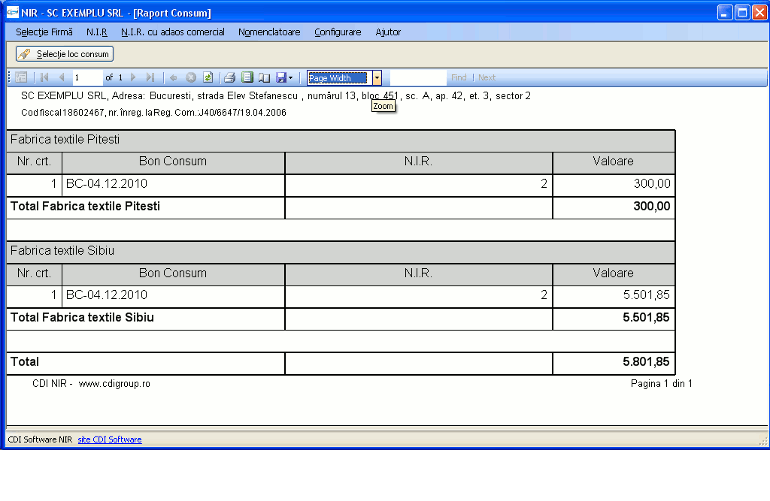The image size is (770, 501).
Task: Open N.I.R. cu adaos comercial menu
Action: 173,32
